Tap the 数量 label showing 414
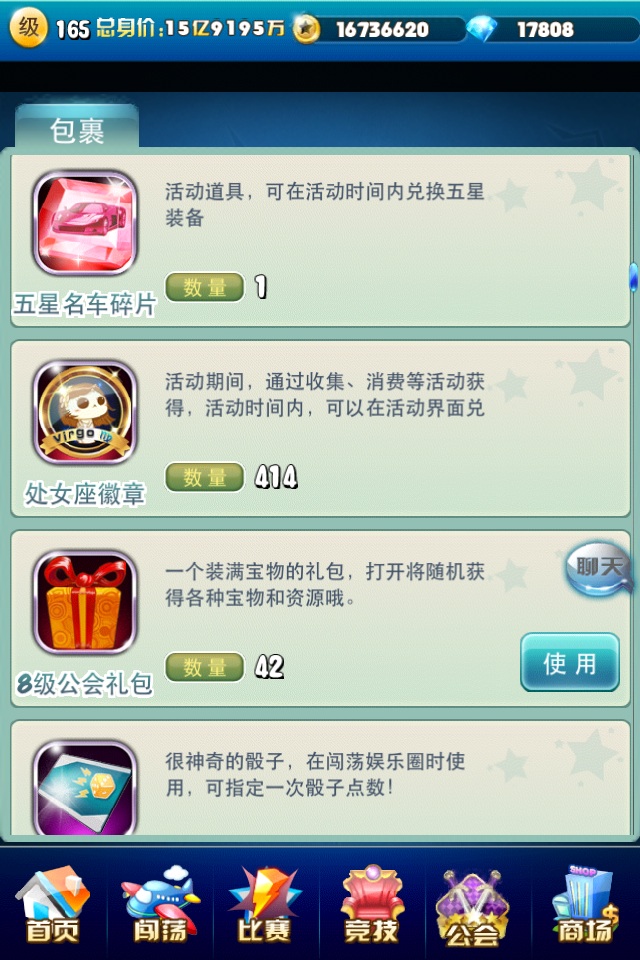640x960 pixels. pos(205,477)
